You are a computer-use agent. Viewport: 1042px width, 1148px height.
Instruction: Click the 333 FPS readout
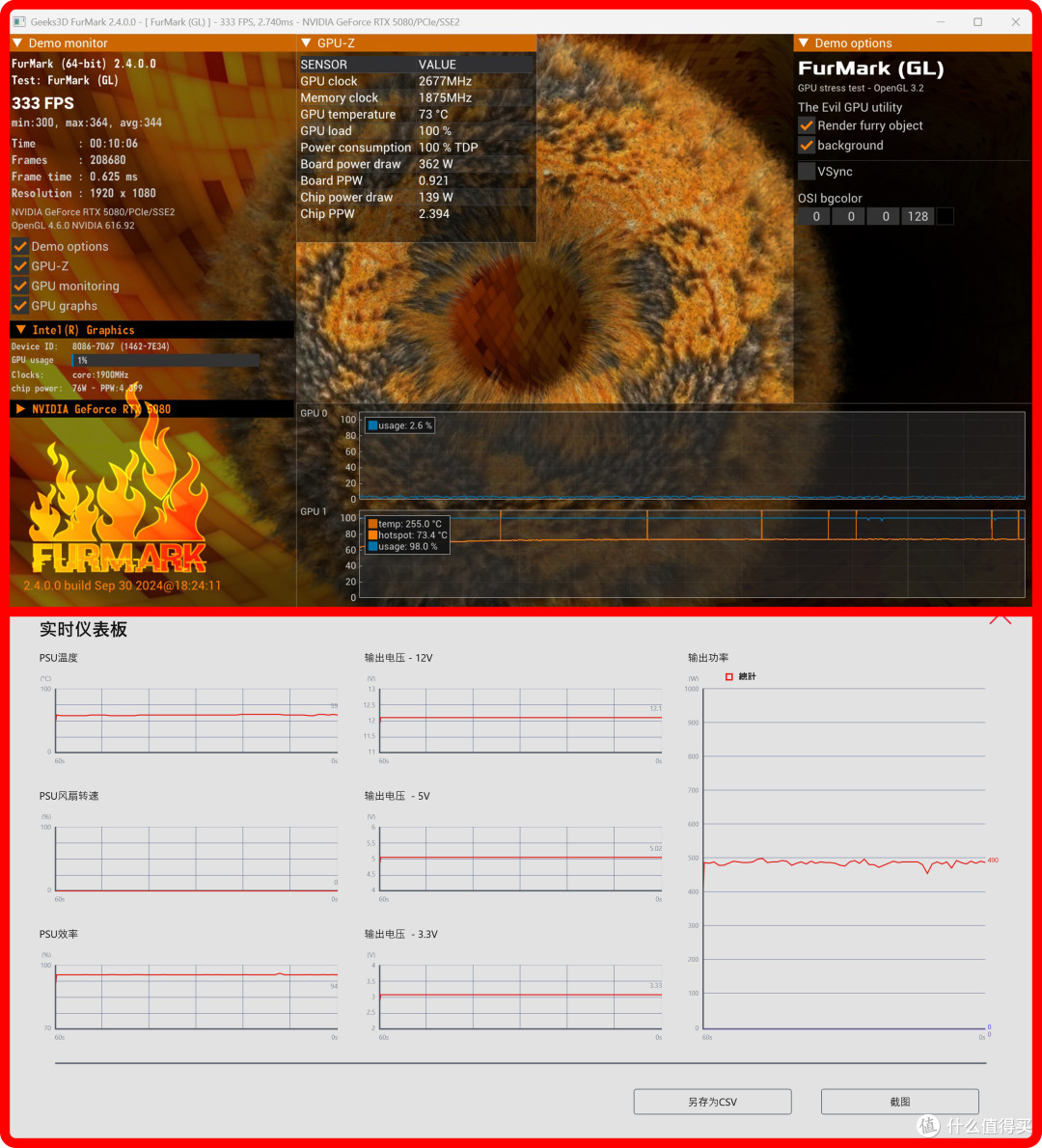[42, 103]
